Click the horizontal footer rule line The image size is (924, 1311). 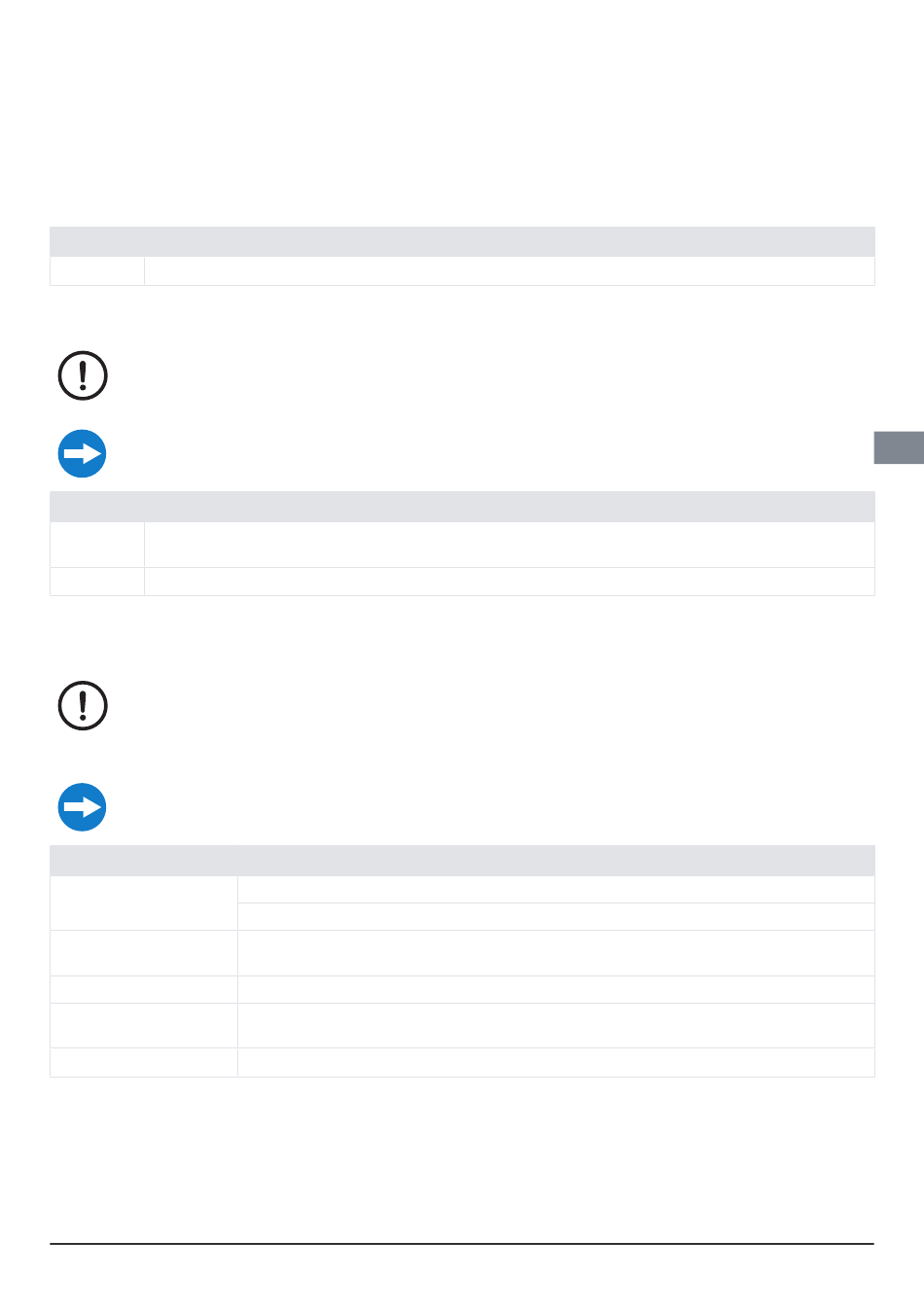[x=462, y=1243]
